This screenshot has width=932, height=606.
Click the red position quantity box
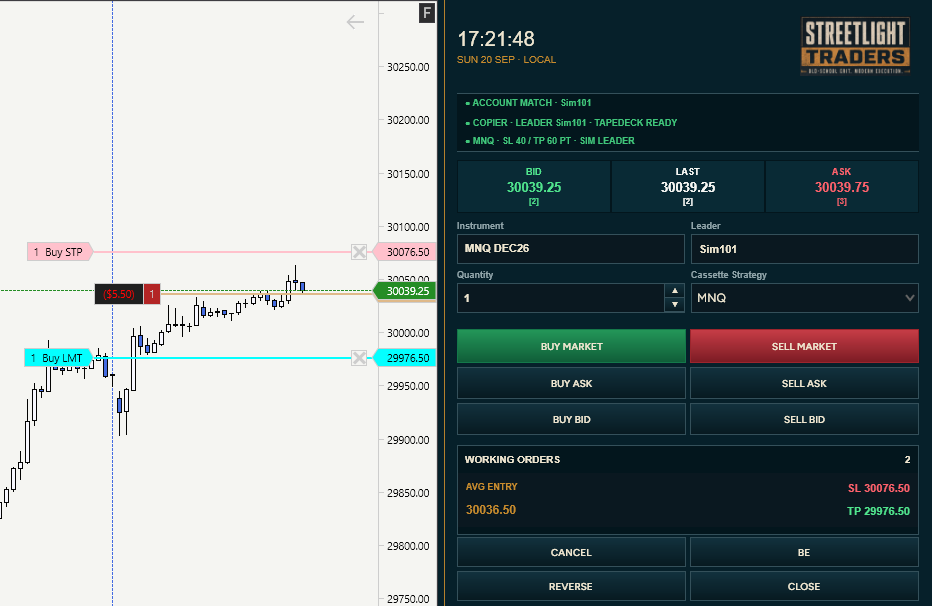tap(152, 294)
